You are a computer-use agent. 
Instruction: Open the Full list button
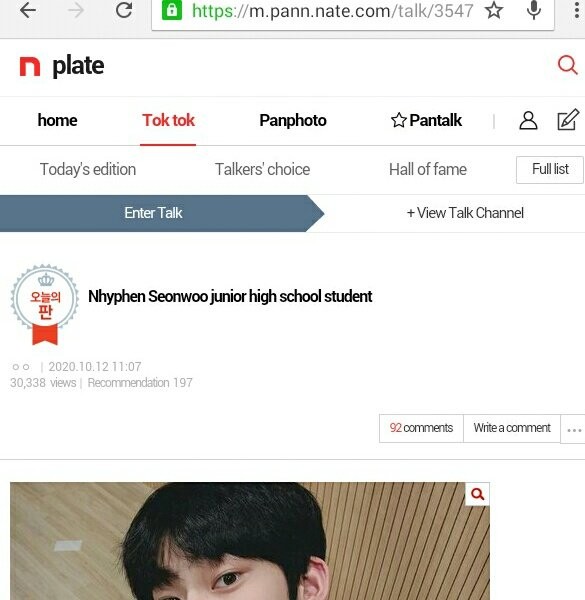(550, 170)
